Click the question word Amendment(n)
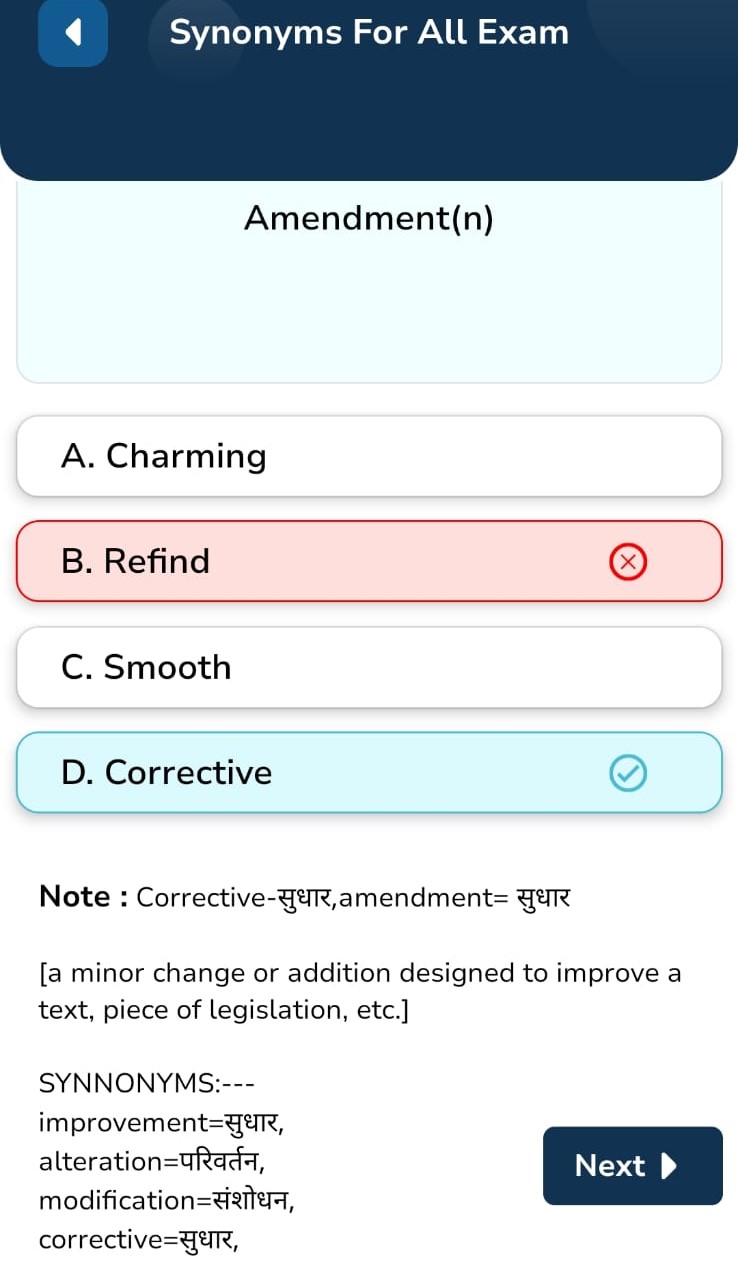The height and width of the screenshot is (1266, 738). 369,218
